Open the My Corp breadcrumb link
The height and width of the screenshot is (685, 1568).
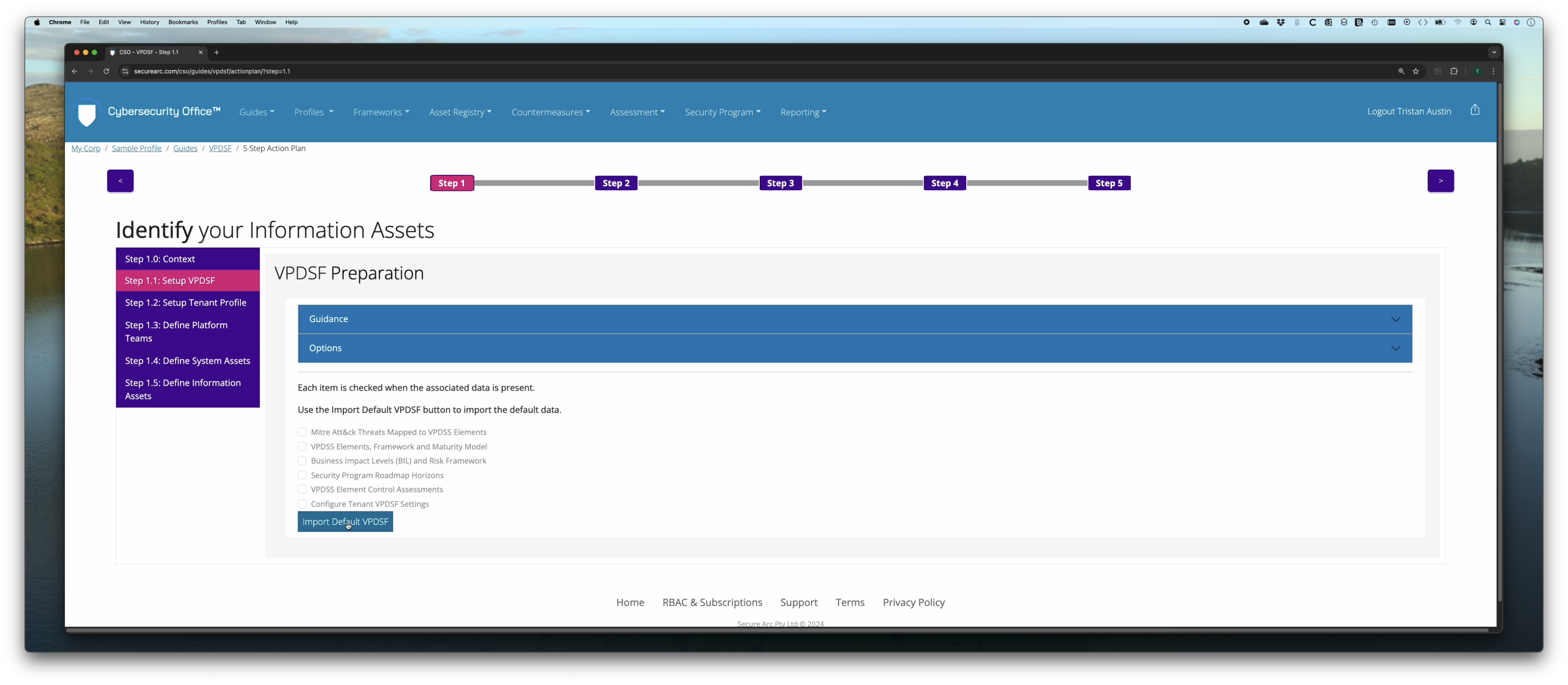click(86, 148)
